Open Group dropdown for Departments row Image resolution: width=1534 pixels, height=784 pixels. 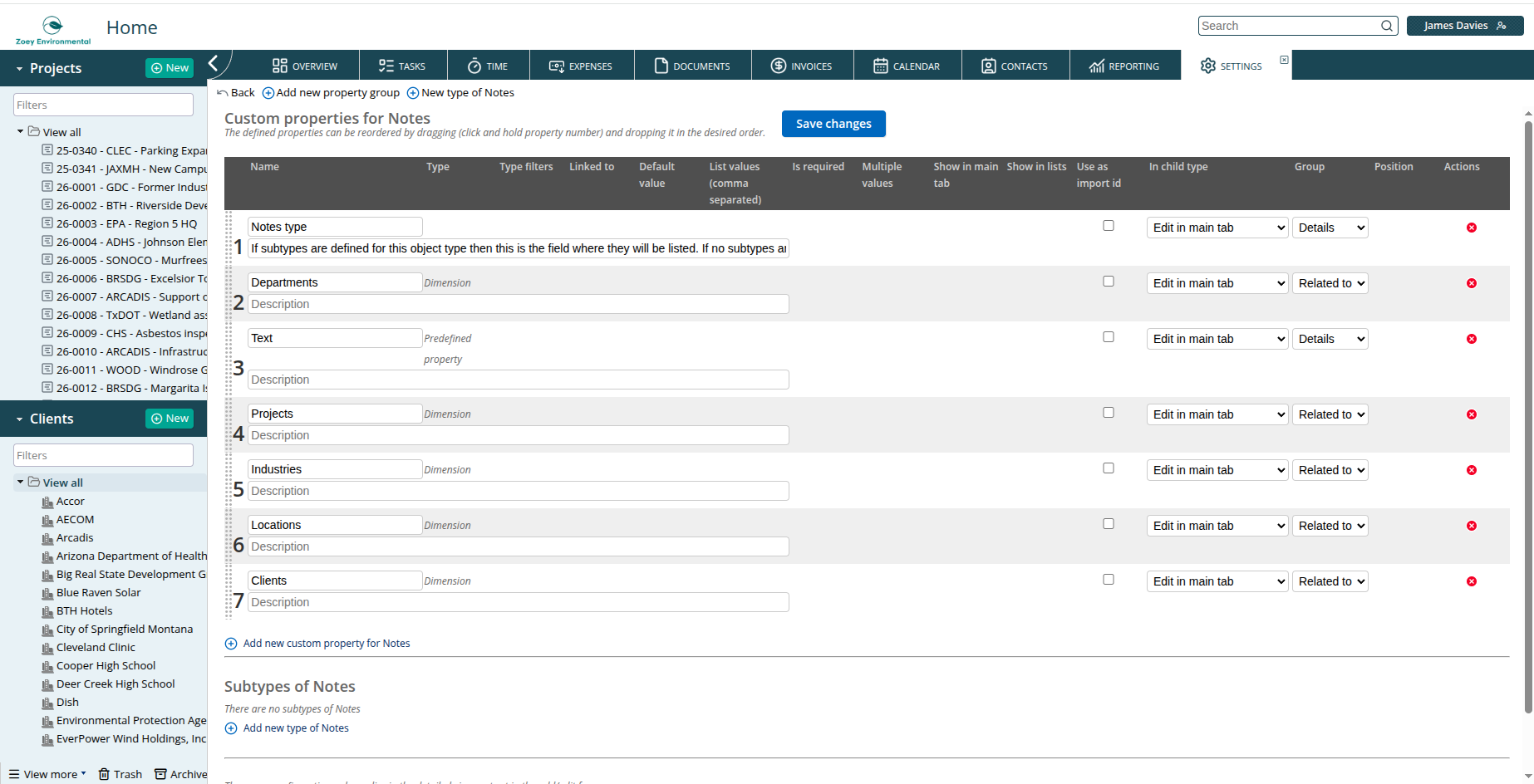tap(1330, 283)
